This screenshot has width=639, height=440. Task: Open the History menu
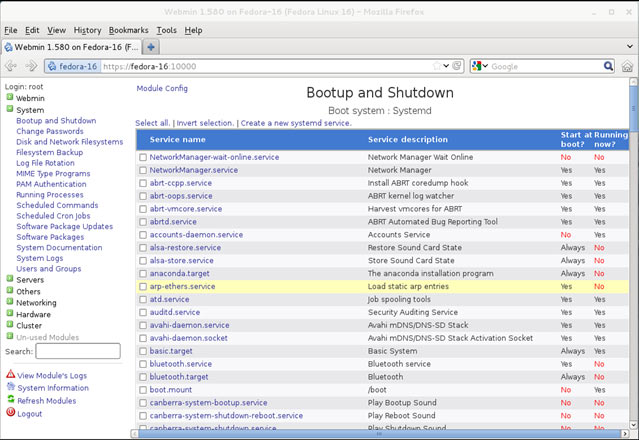[87, 30]
